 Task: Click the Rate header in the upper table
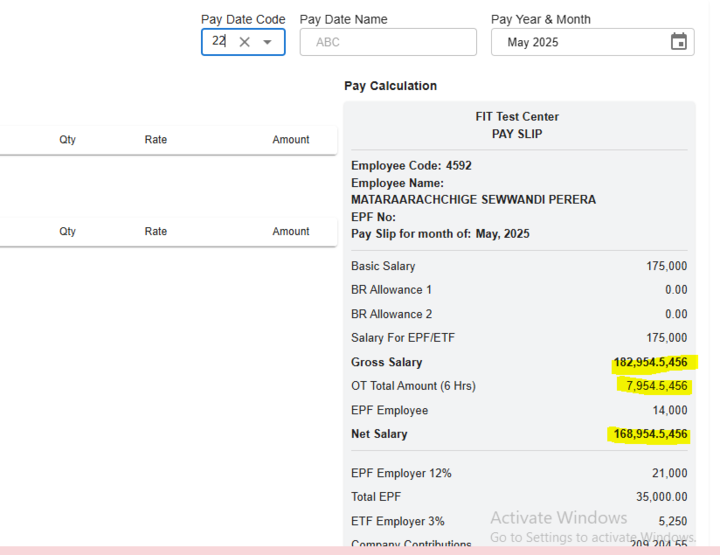coord(156,140)
